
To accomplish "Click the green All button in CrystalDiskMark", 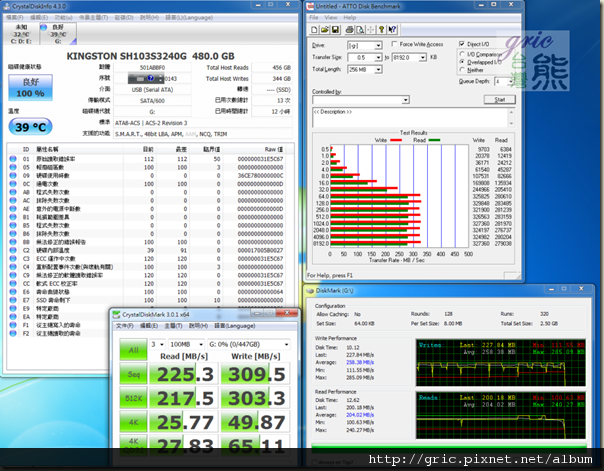I will (133, 350).
